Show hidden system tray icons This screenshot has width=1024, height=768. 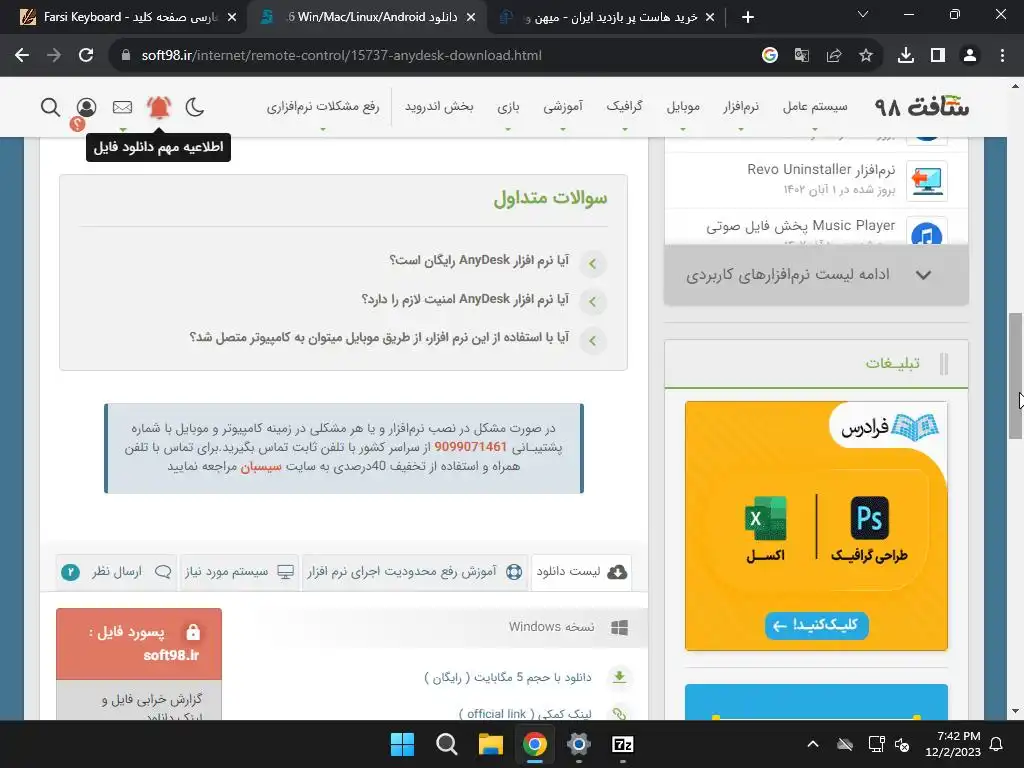click(x=812, y=744)
